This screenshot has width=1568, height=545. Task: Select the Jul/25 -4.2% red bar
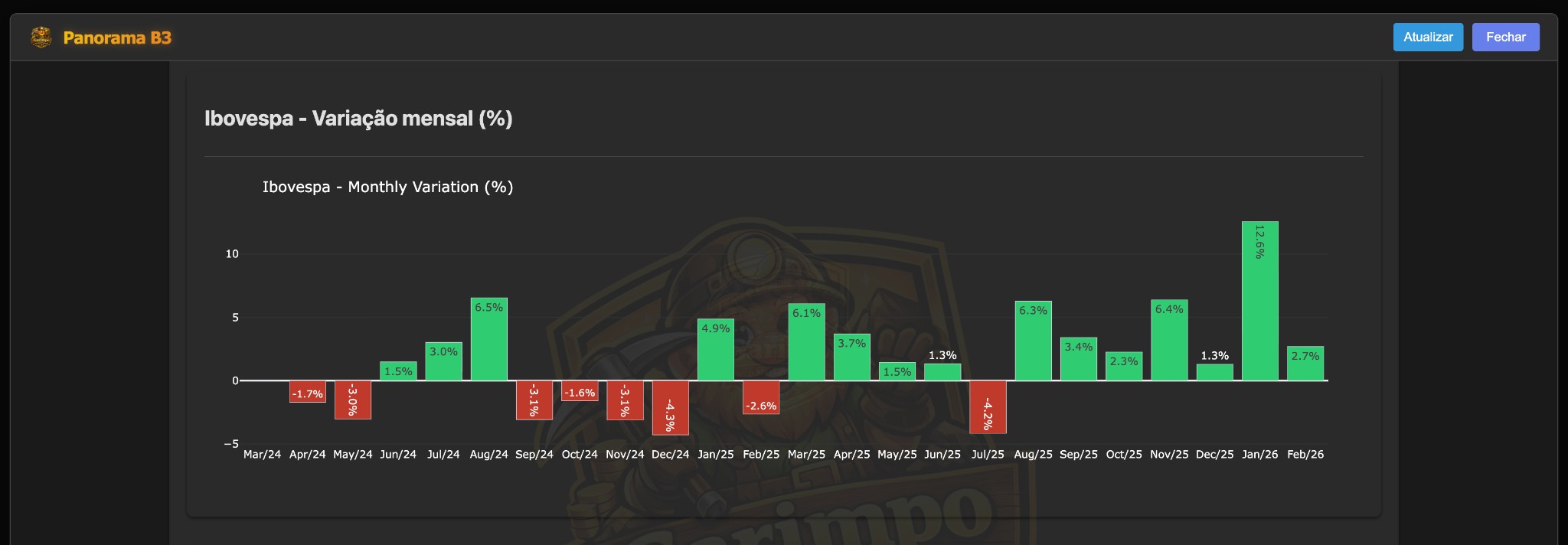(987, 406)
